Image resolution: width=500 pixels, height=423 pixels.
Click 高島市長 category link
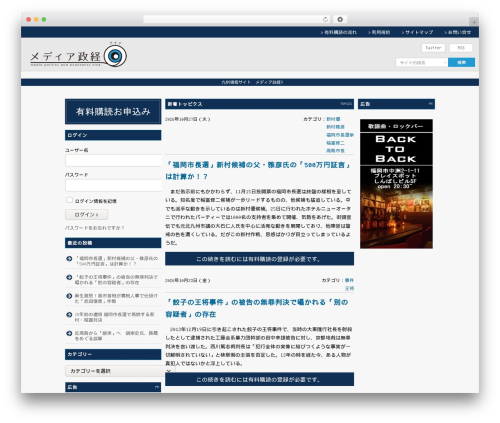point(335,151)
